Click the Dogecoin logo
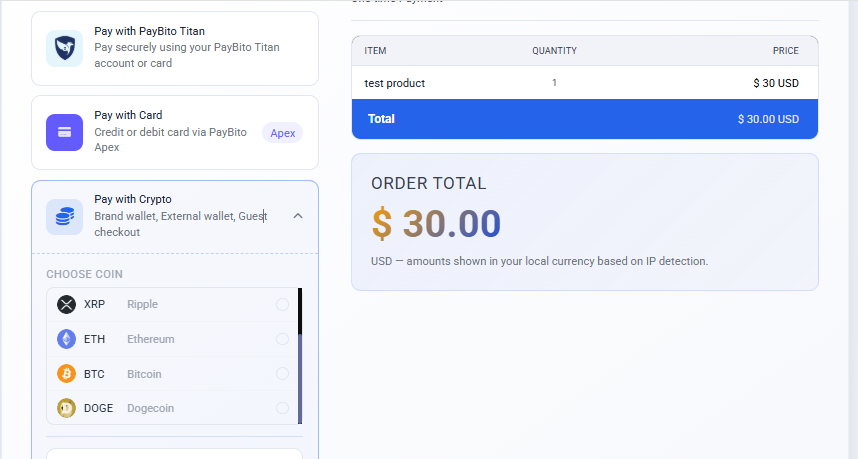858x459 pixels. pos(67,408)
